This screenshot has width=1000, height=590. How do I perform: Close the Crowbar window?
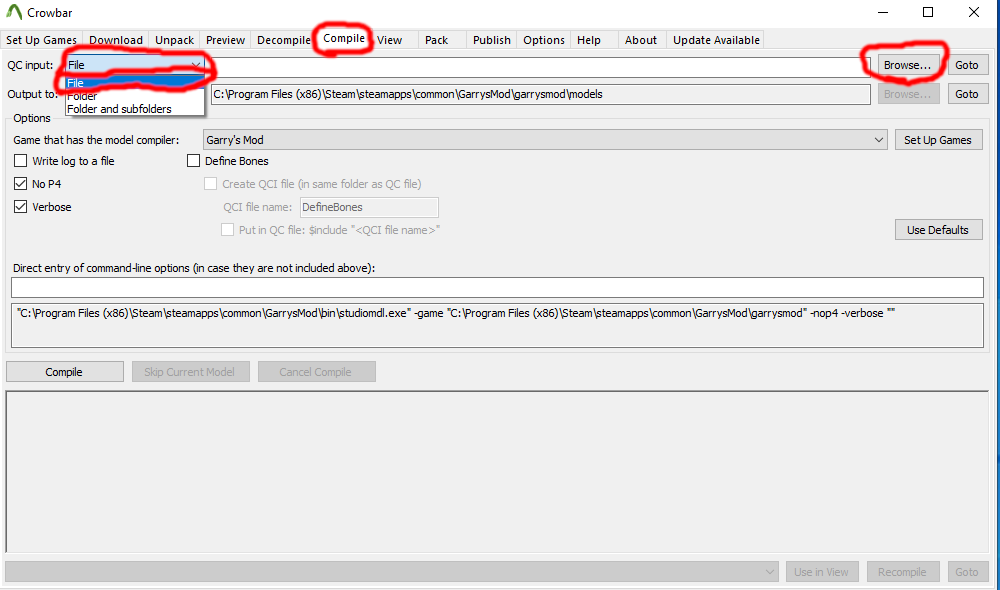click(974, 12)
